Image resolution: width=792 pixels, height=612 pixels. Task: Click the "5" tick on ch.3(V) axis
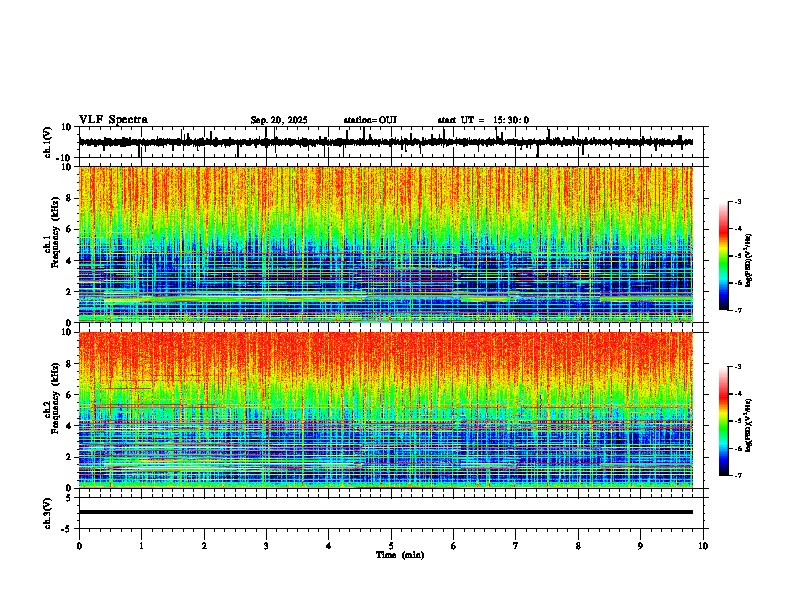[69, 498]
